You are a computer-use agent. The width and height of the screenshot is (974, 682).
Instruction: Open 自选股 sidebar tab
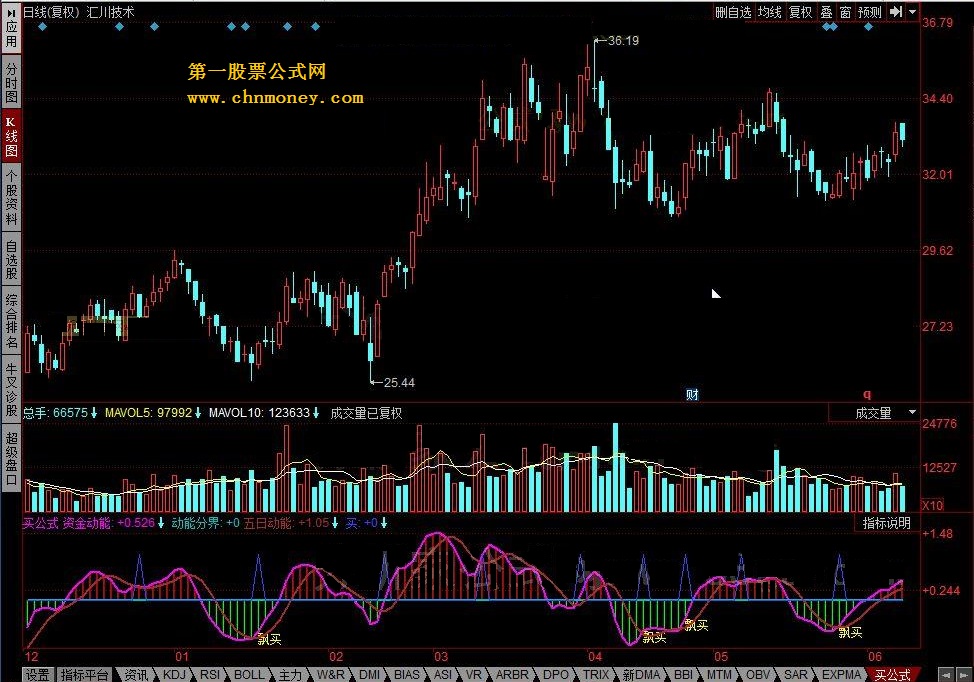(x=11, y=259)
